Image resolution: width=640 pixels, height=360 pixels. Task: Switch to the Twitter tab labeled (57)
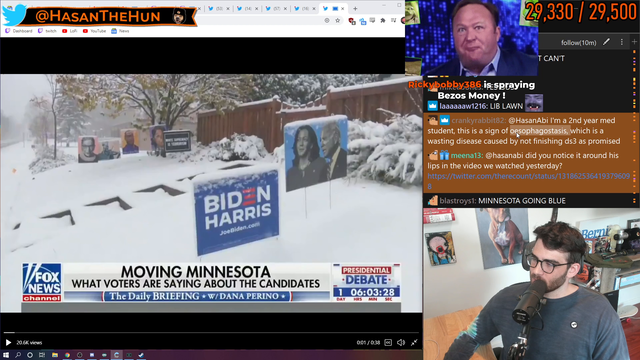tap(276, 9)
